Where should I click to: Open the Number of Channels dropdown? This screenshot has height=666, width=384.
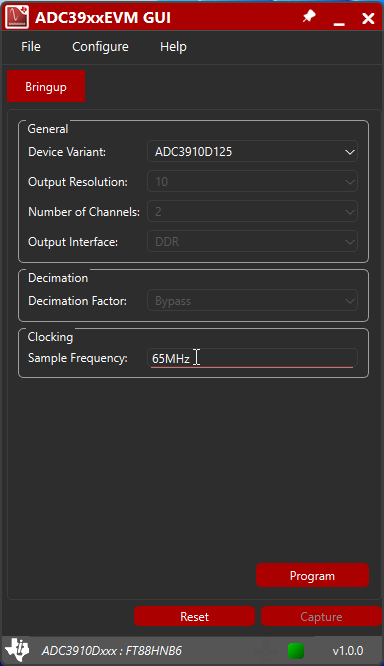252,212
